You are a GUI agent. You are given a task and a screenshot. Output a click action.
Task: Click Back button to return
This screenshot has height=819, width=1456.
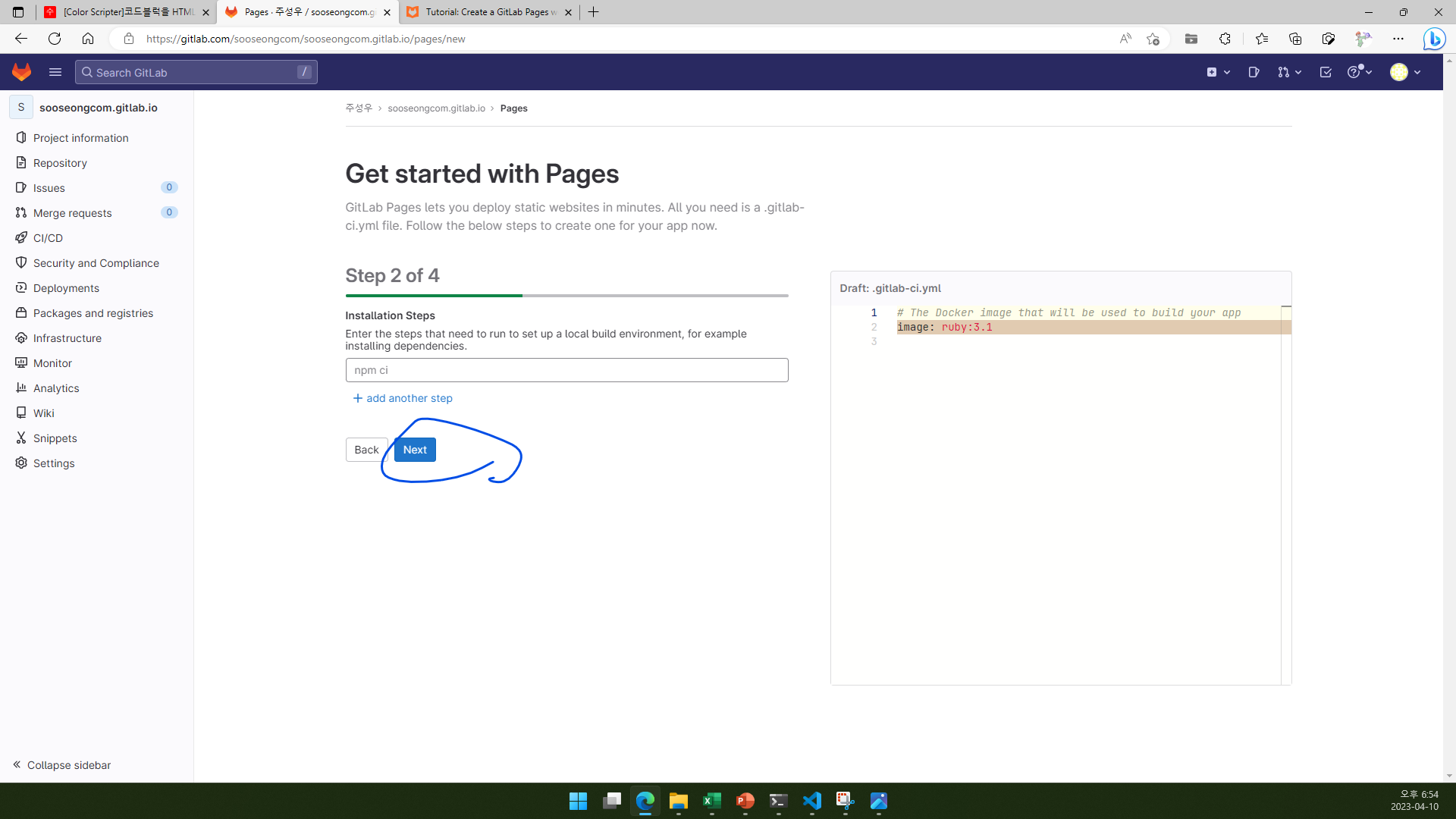click(367, 449)
